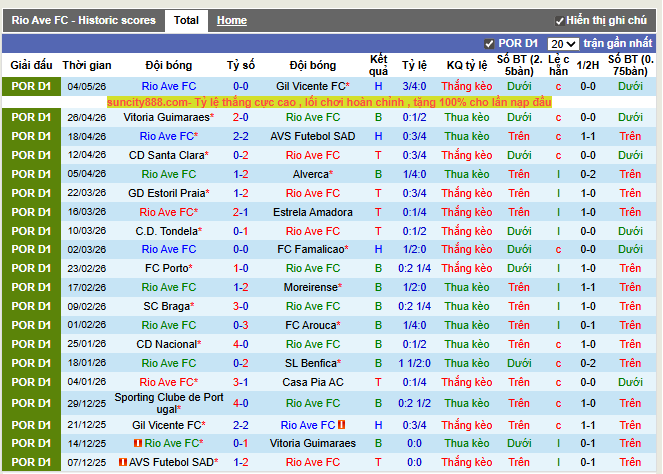
Task: Click the Giải đấu column header
Action: click(31, 65)
